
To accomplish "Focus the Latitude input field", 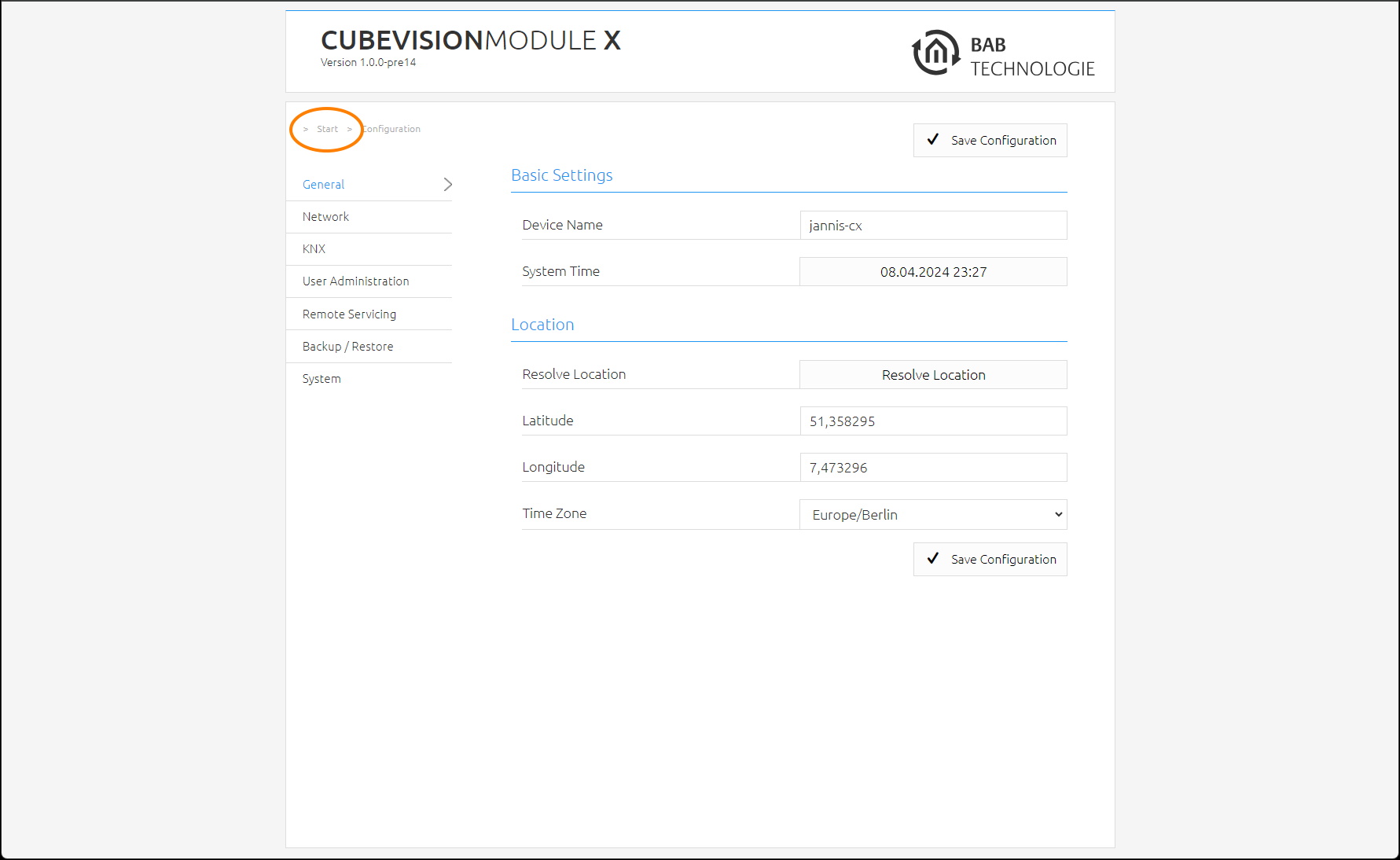I will [x=933, y=421].
